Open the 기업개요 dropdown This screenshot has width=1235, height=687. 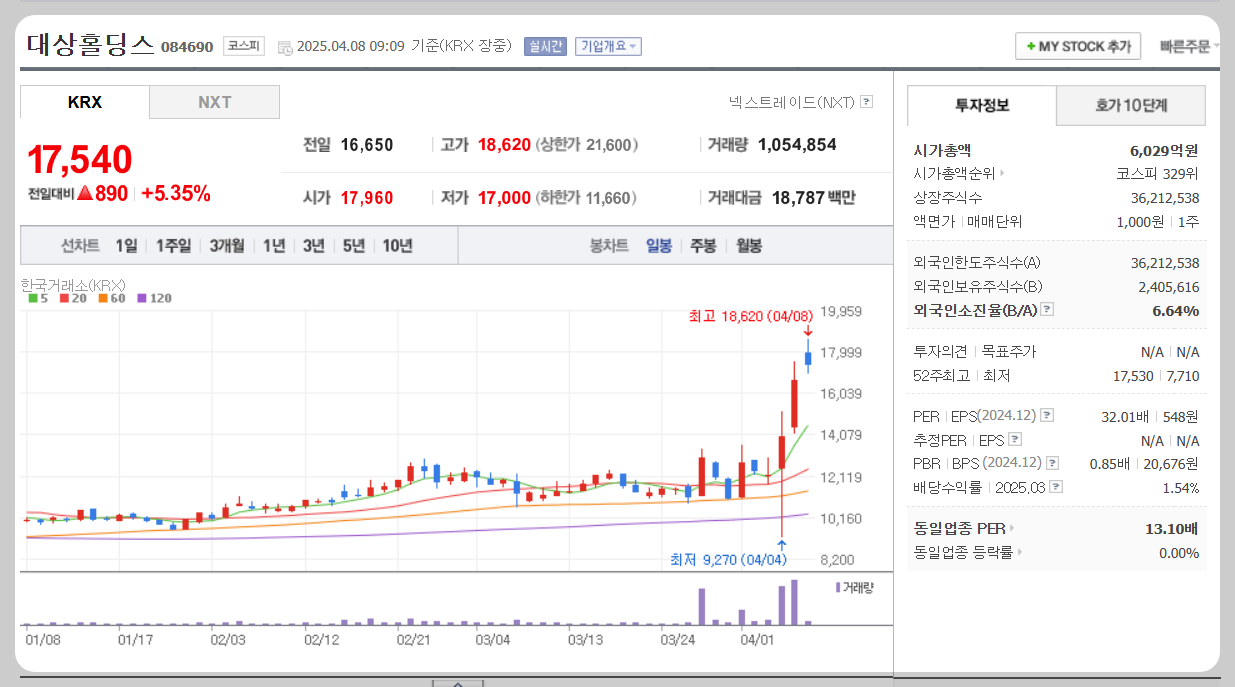coord(608,45)
